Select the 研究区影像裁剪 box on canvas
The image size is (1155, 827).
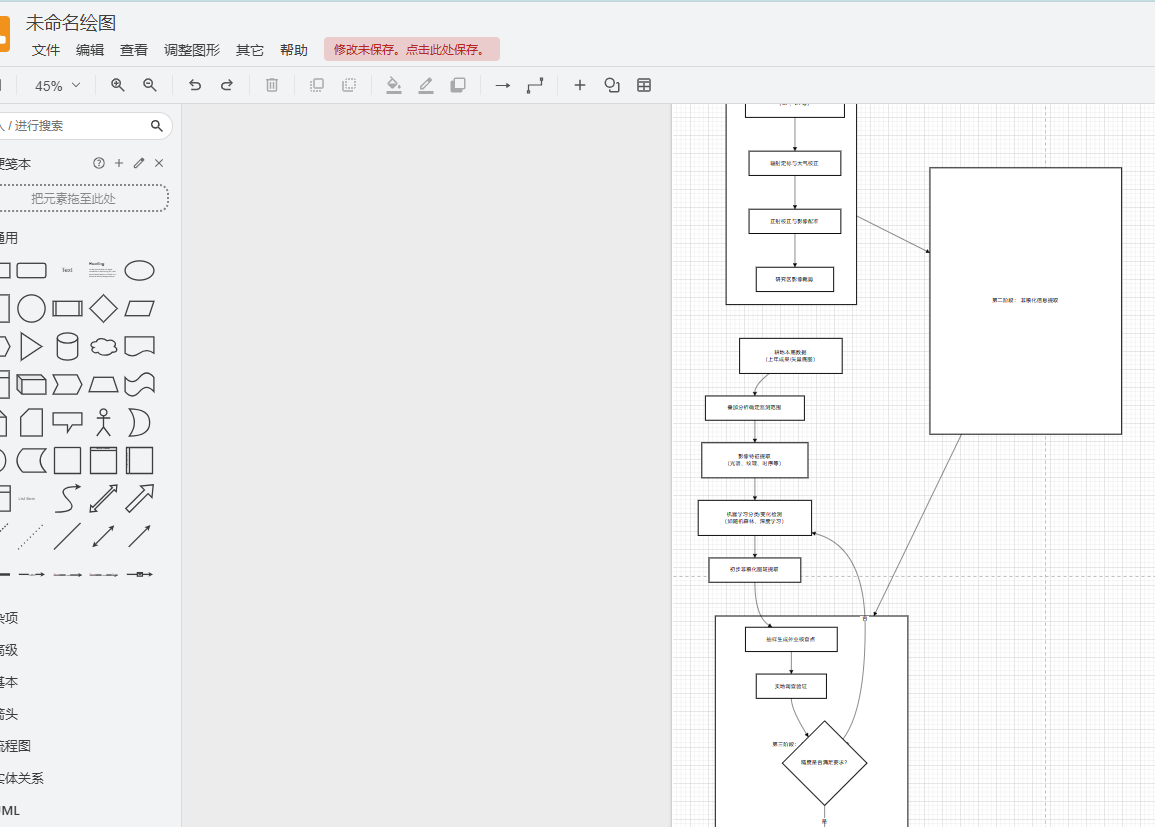pos(795,279)
